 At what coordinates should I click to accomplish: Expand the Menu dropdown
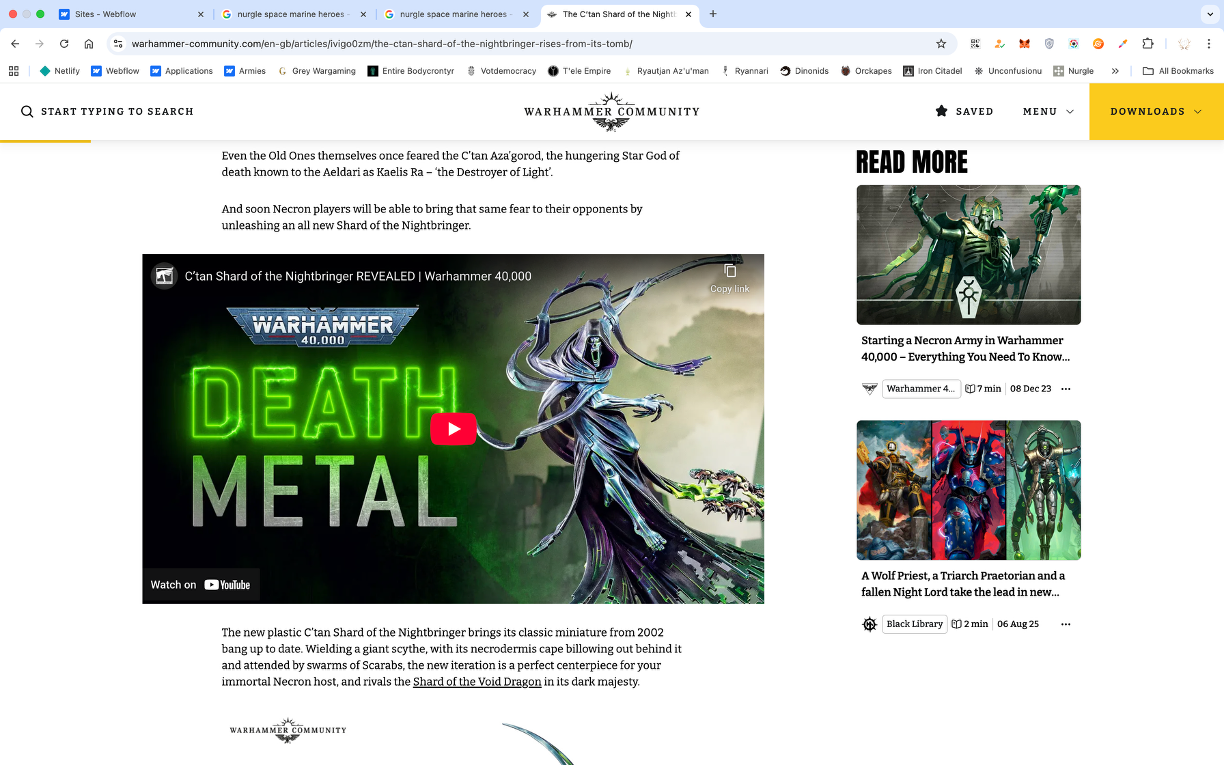coord(1048,112)
